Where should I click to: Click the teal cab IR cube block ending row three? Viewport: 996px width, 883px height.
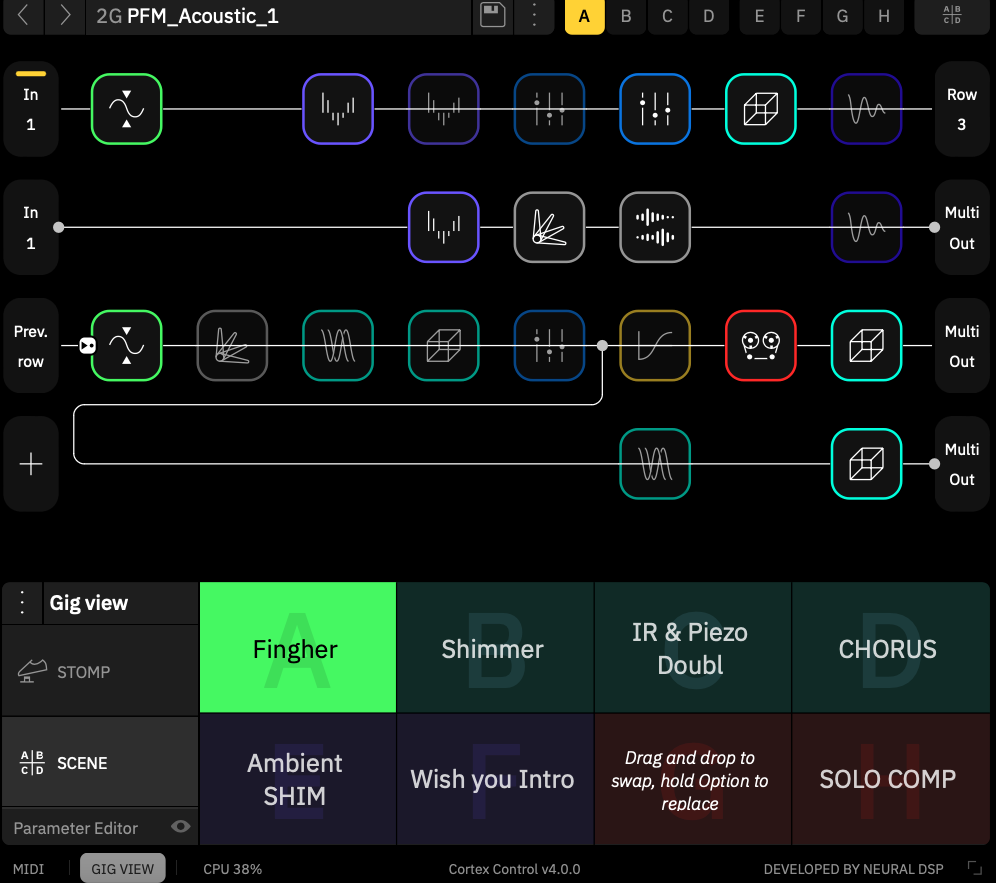point(866,345)
